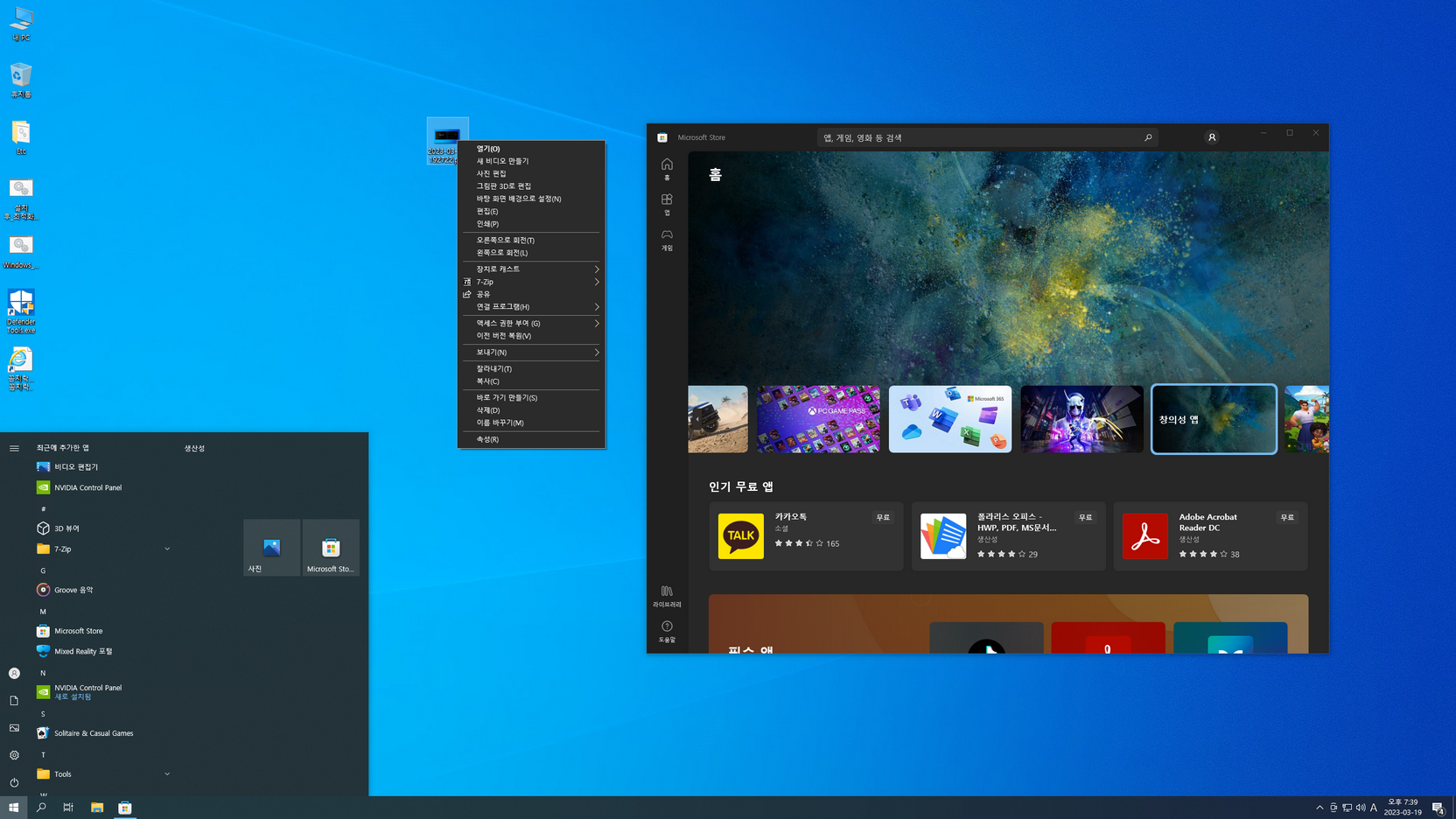Click the Free button on KakaoTalk card
Image resolution: width=1456 pixels, height=819 pixels.
[x=883, y=518]
